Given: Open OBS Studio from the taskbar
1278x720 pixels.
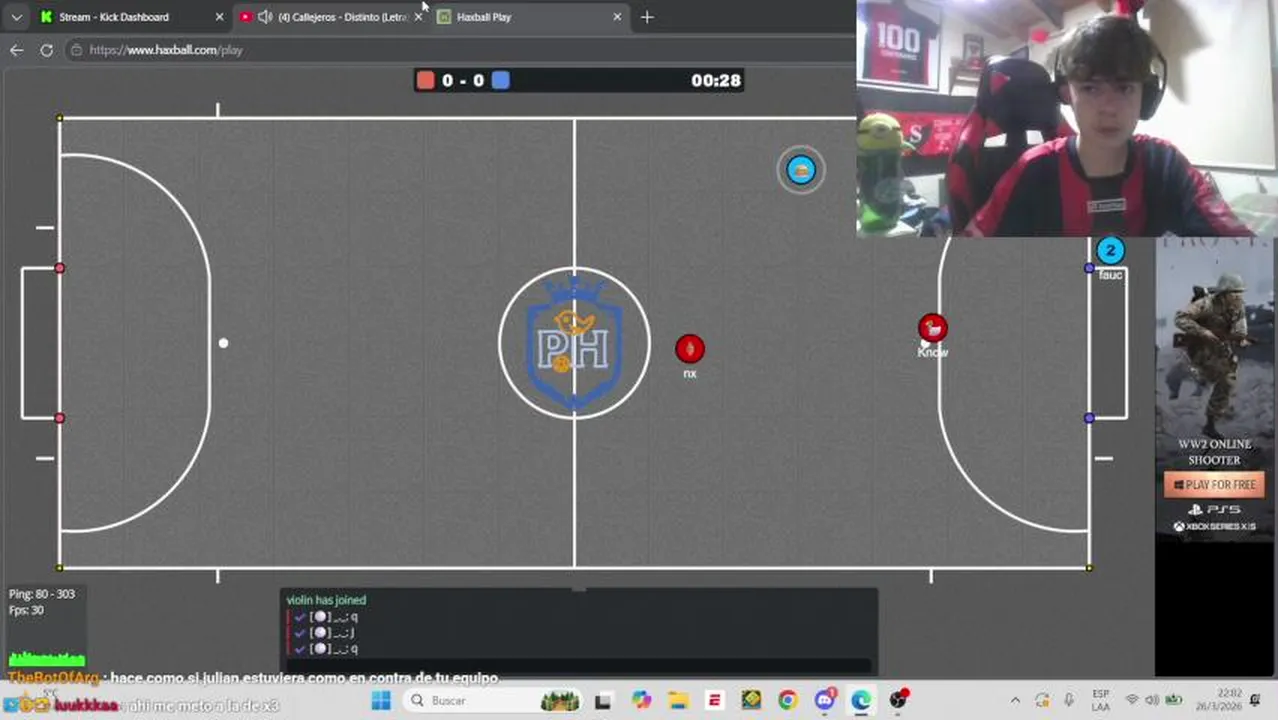Looking at the screenshot, I should 898,700.
